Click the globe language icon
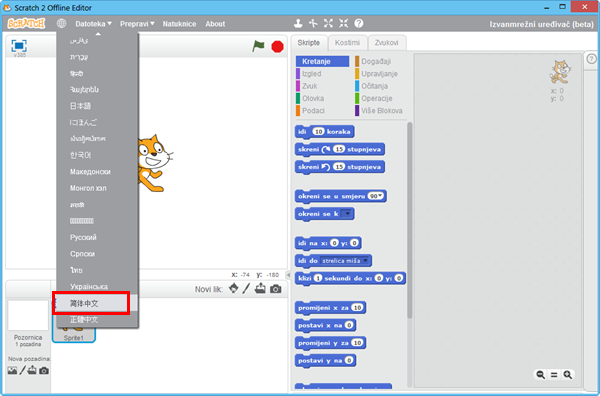 click(x=61, y=24)
